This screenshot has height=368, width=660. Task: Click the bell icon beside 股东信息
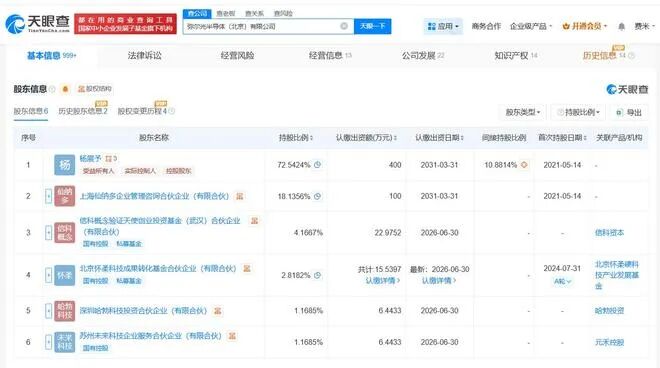[65, 89]
